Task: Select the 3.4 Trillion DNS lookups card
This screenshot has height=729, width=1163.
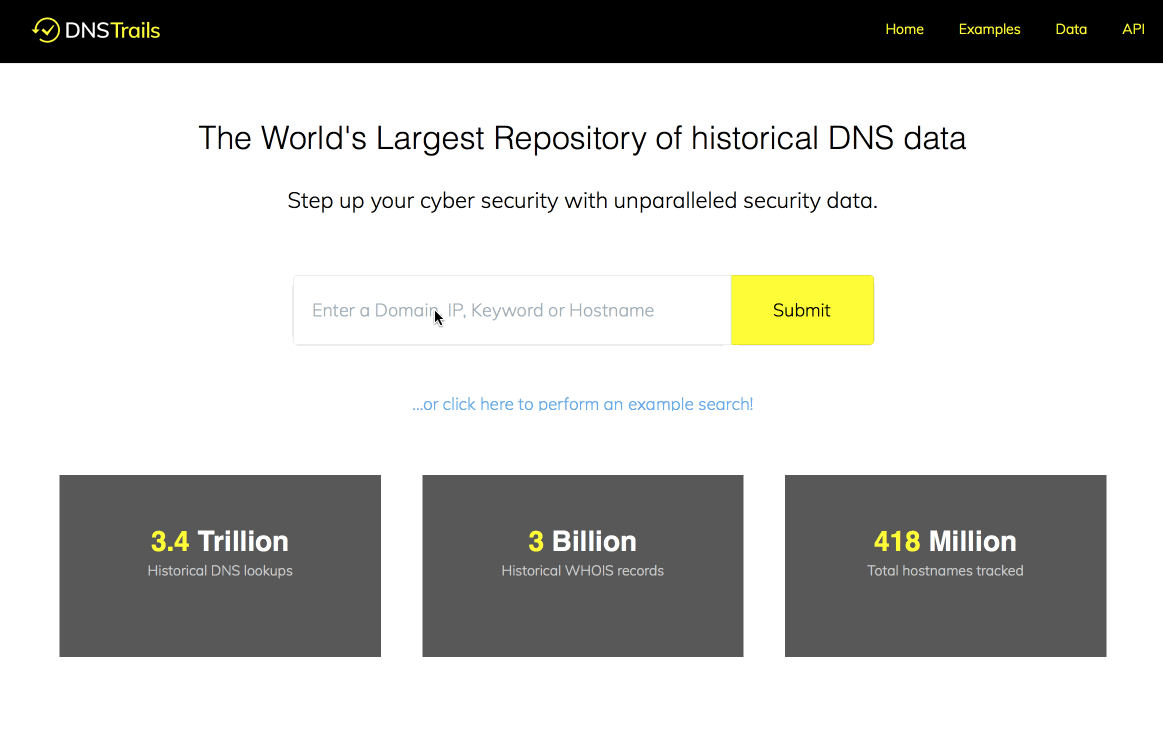Action: [220, 566]
